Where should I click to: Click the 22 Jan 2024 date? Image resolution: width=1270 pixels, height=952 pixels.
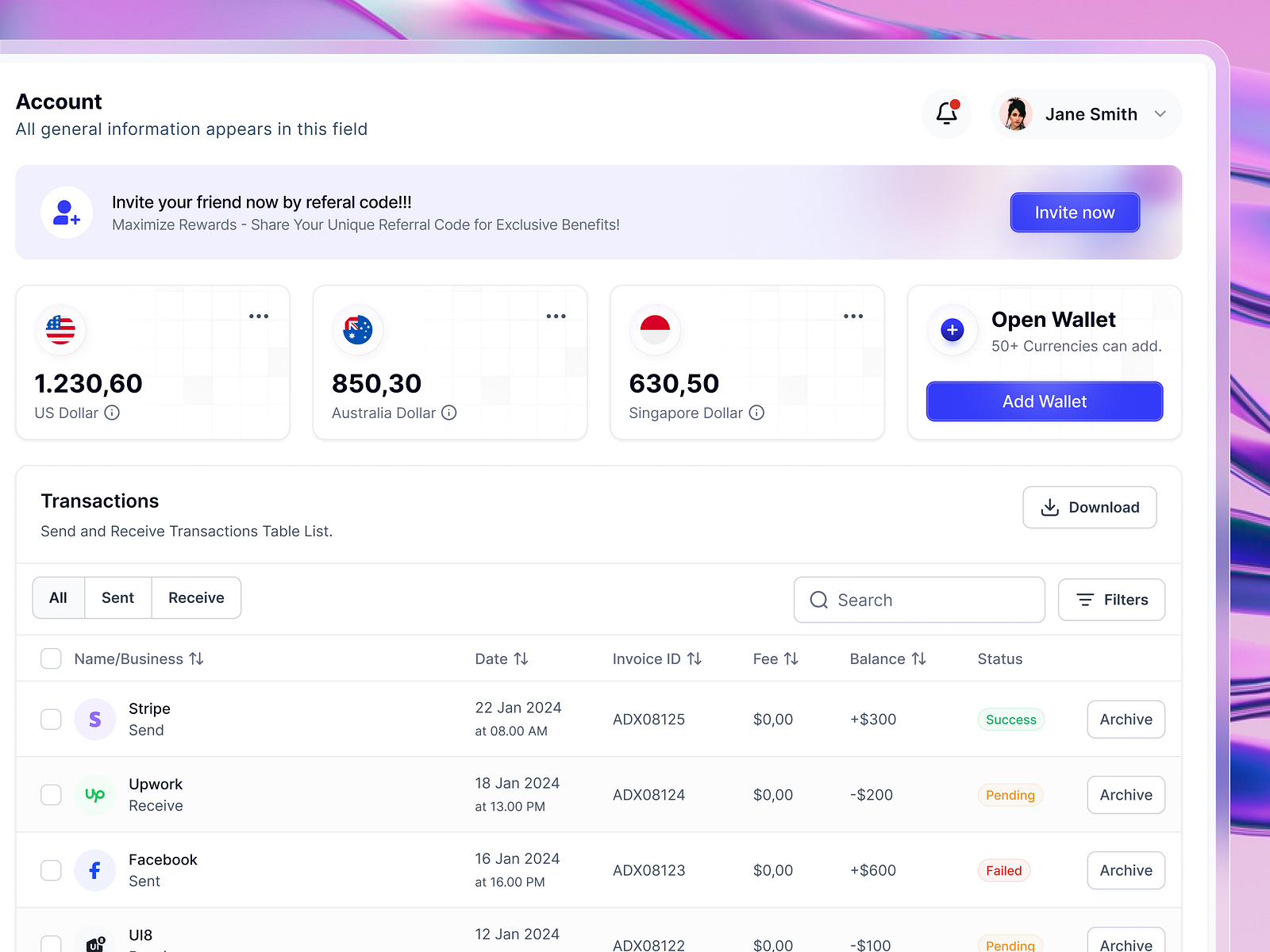518,708
